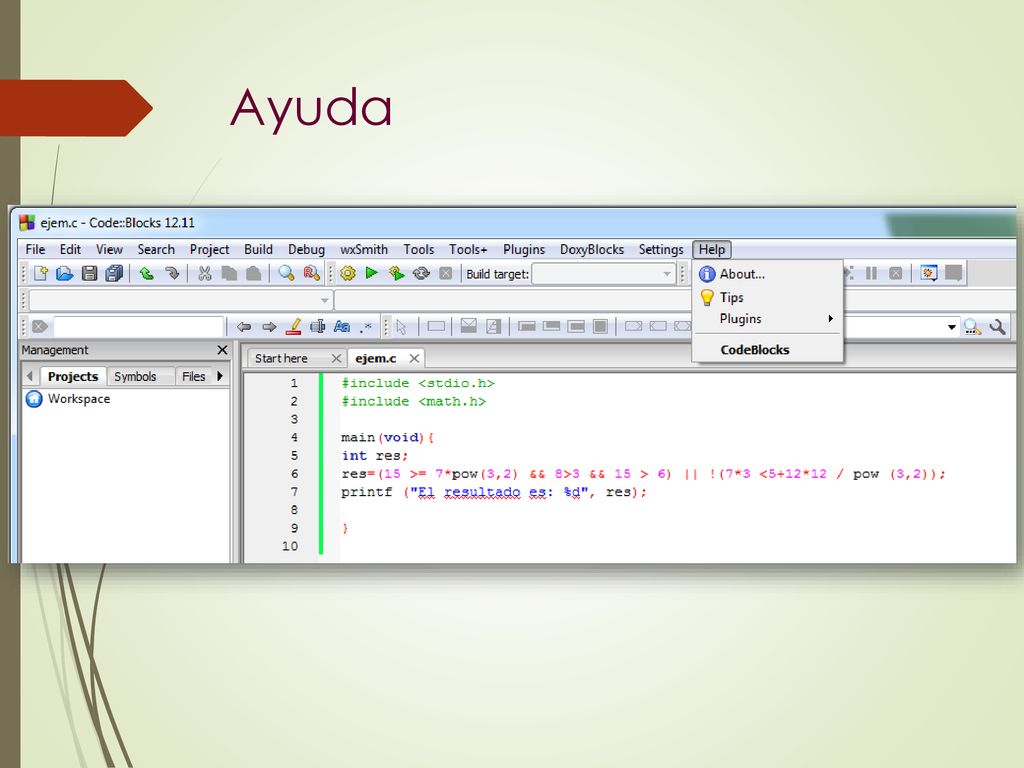The height and width of the screenshot is (768, 1024).
Task: Switch to the Start here tab
Action: [x=281, y=359]
